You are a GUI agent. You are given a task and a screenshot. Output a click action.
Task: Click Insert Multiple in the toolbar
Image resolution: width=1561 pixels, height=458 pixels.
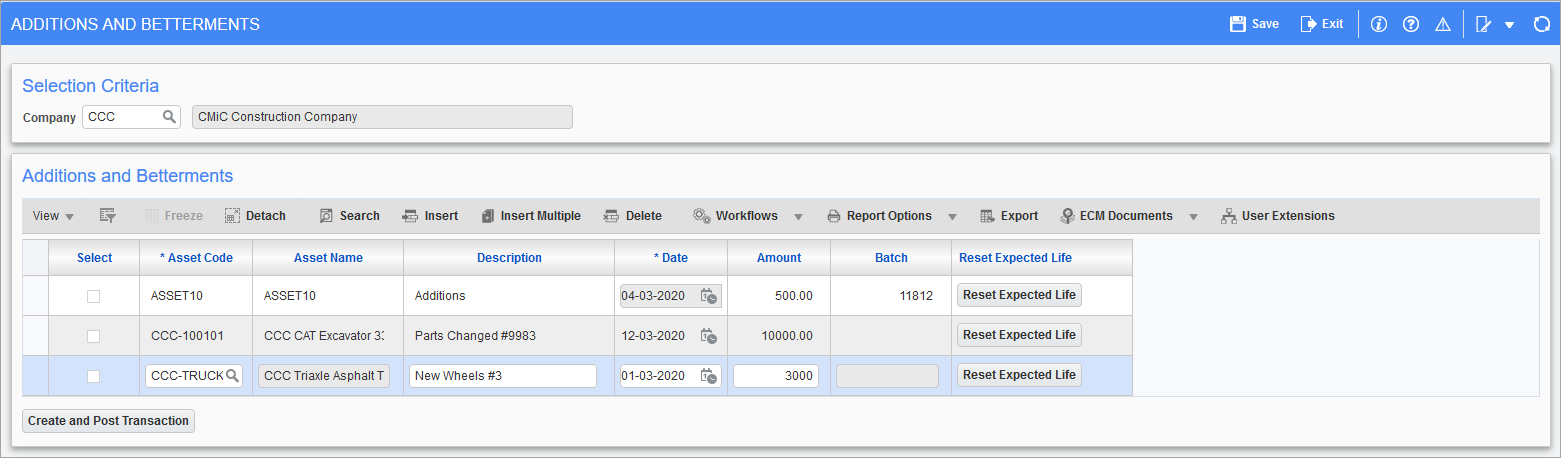click(x=530, y=216)
